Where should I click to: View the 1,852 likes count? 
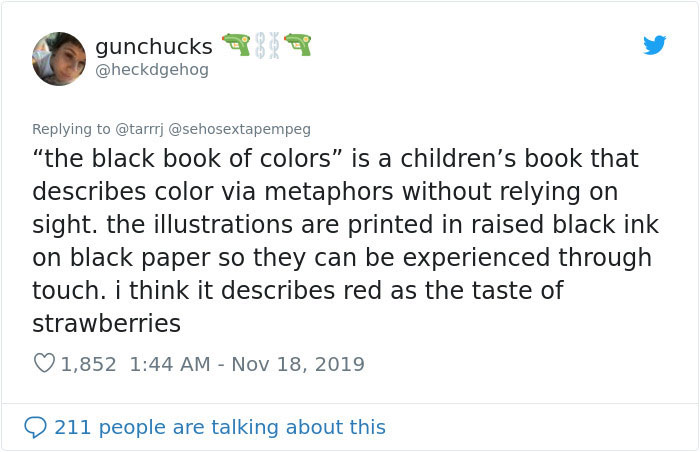coord(90,364)
